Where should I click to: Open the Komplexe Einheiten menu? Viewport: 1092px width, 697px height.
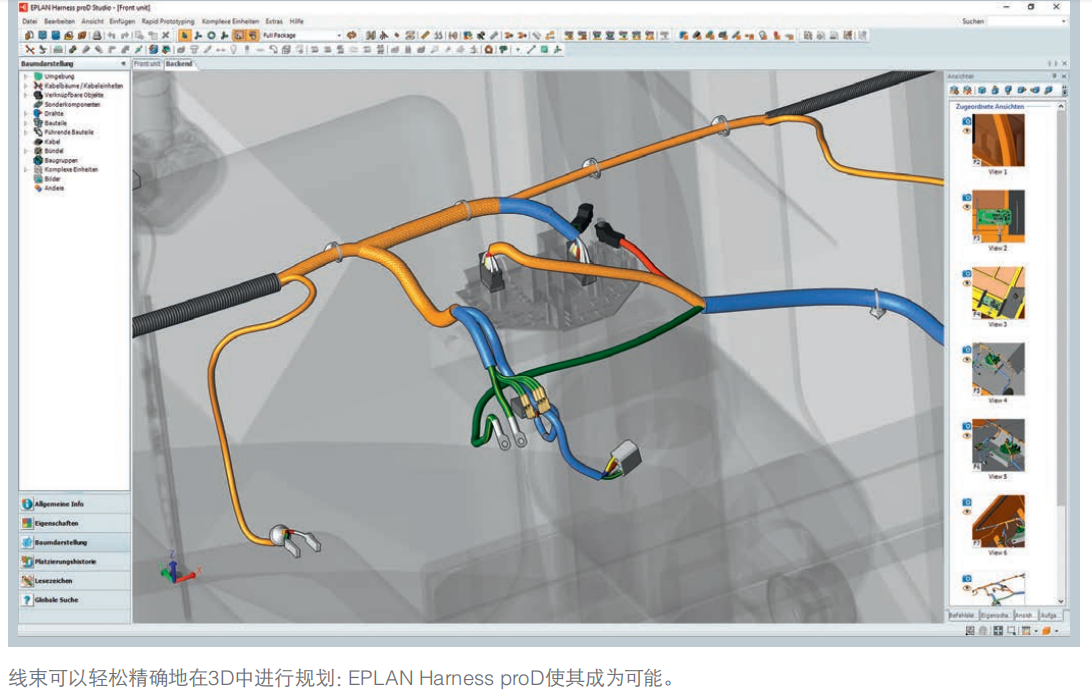click(230, 22)
